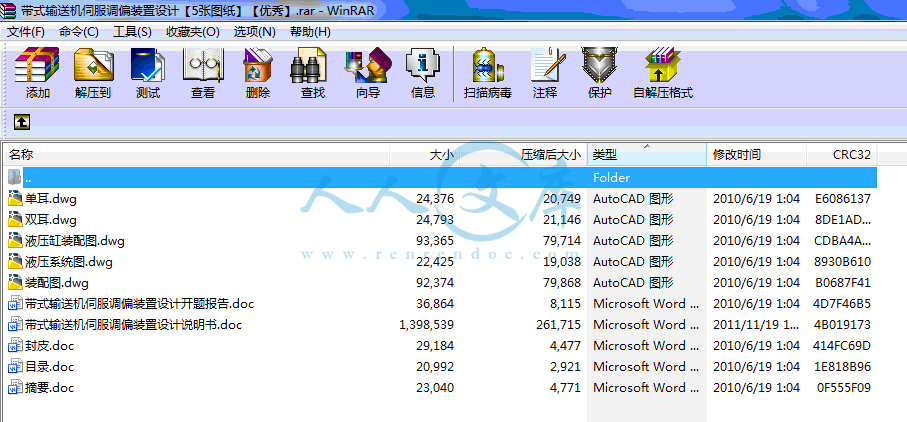Click the packed size value 79,868
This screenshot has width=907, height=422.
click(x=562, y=283)
